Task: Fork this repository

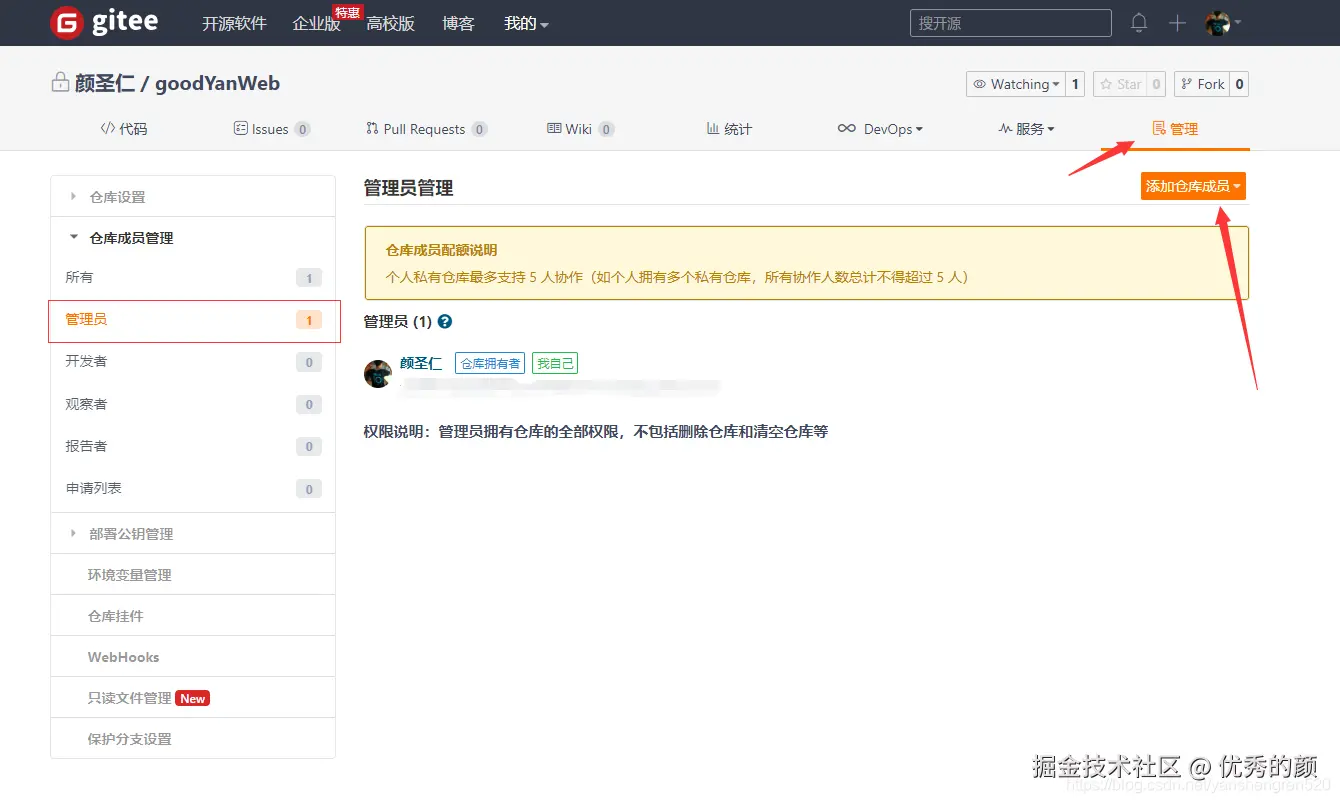Action: pyautogui.click(x=1202, y=84)
